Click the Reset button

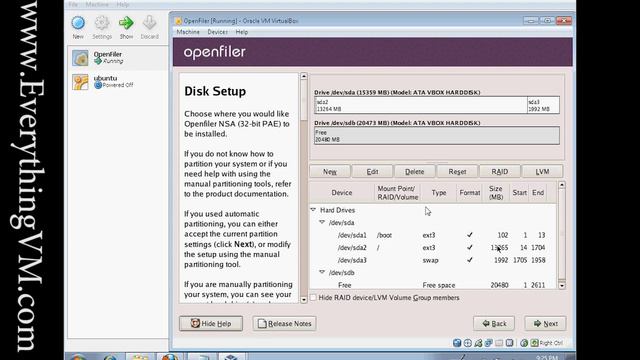tap(457, 171)
